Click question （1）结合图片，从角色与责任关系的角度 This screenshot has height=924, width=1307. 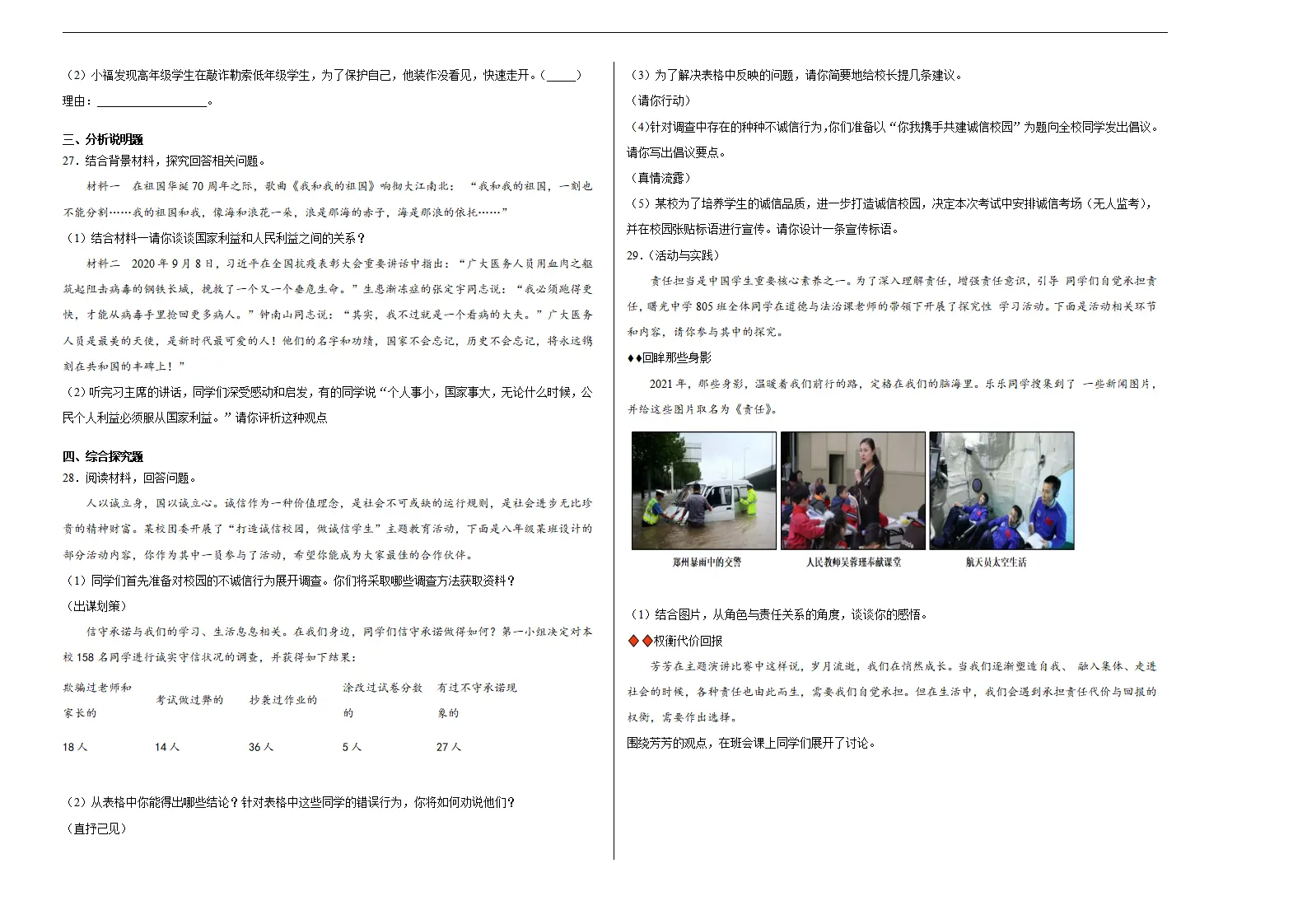pyautogui.click(x=779, y=614)
